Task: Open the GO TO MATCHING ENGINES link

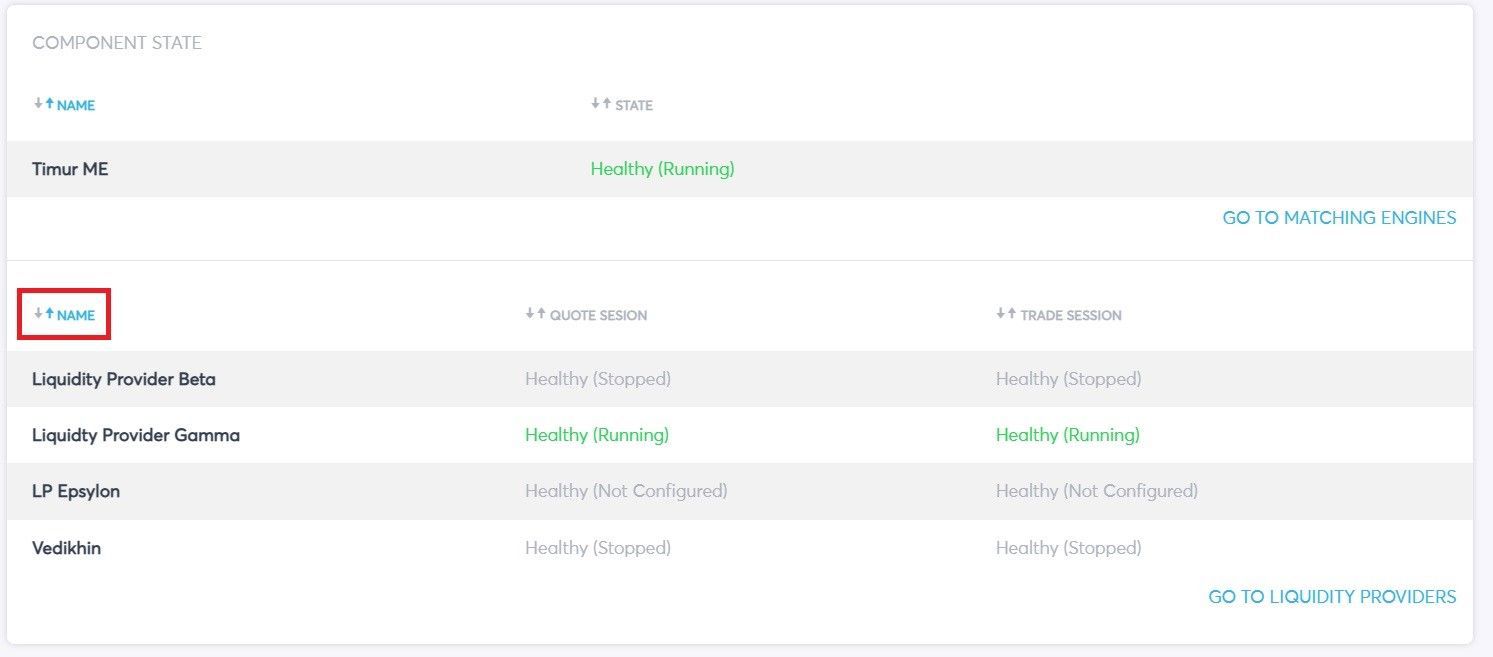Action: tap(1339, 217)
